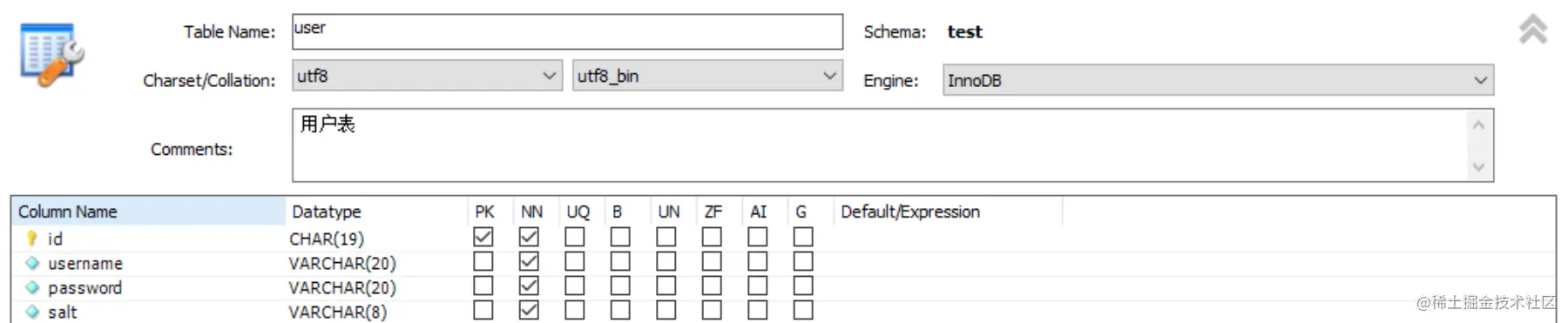Click the Table Name field containing user
Image resolution: width=1568 pixels, height=323 pixels.
pyautogui.click(x=567, y=31)
